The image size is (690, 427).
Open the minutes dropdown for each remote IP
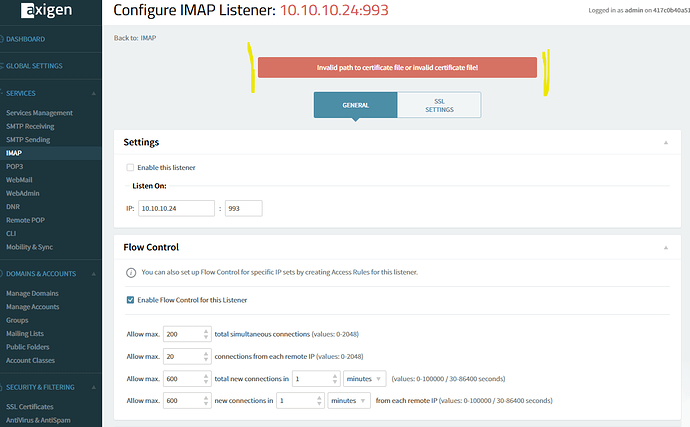click(350, 400)
